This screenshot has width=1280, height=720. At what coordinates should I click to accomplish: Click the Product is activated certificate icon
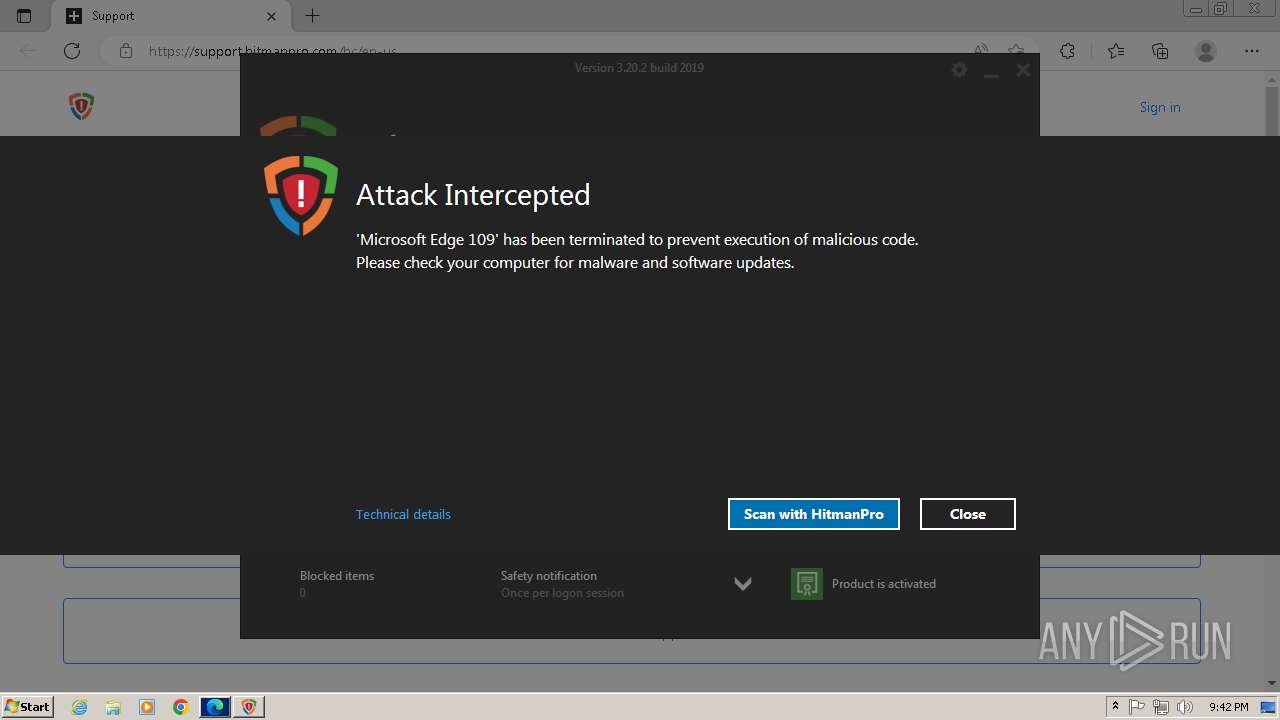pos(807,584)
